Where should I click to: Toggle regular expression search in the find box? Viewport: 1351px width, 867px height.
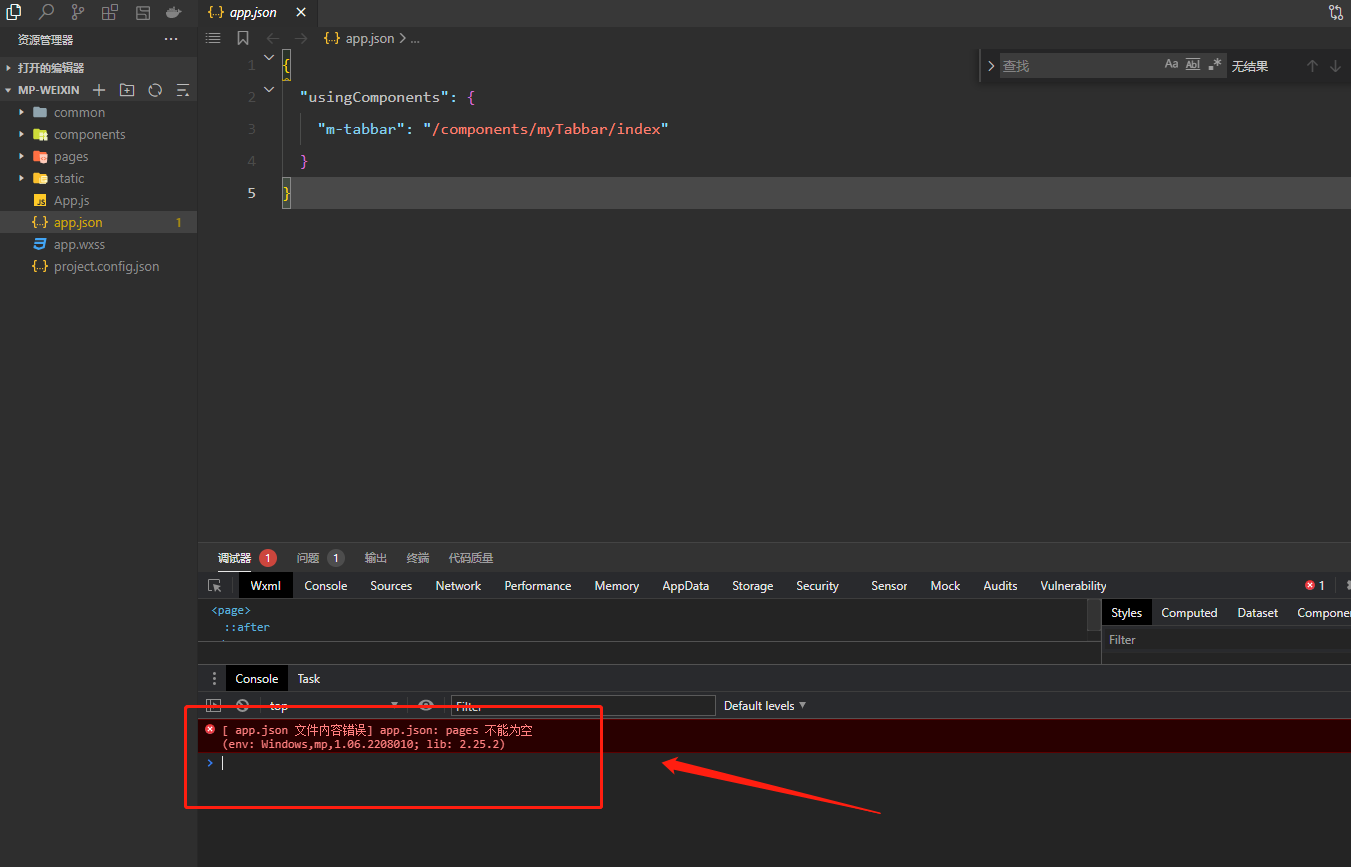point(1215,65)
